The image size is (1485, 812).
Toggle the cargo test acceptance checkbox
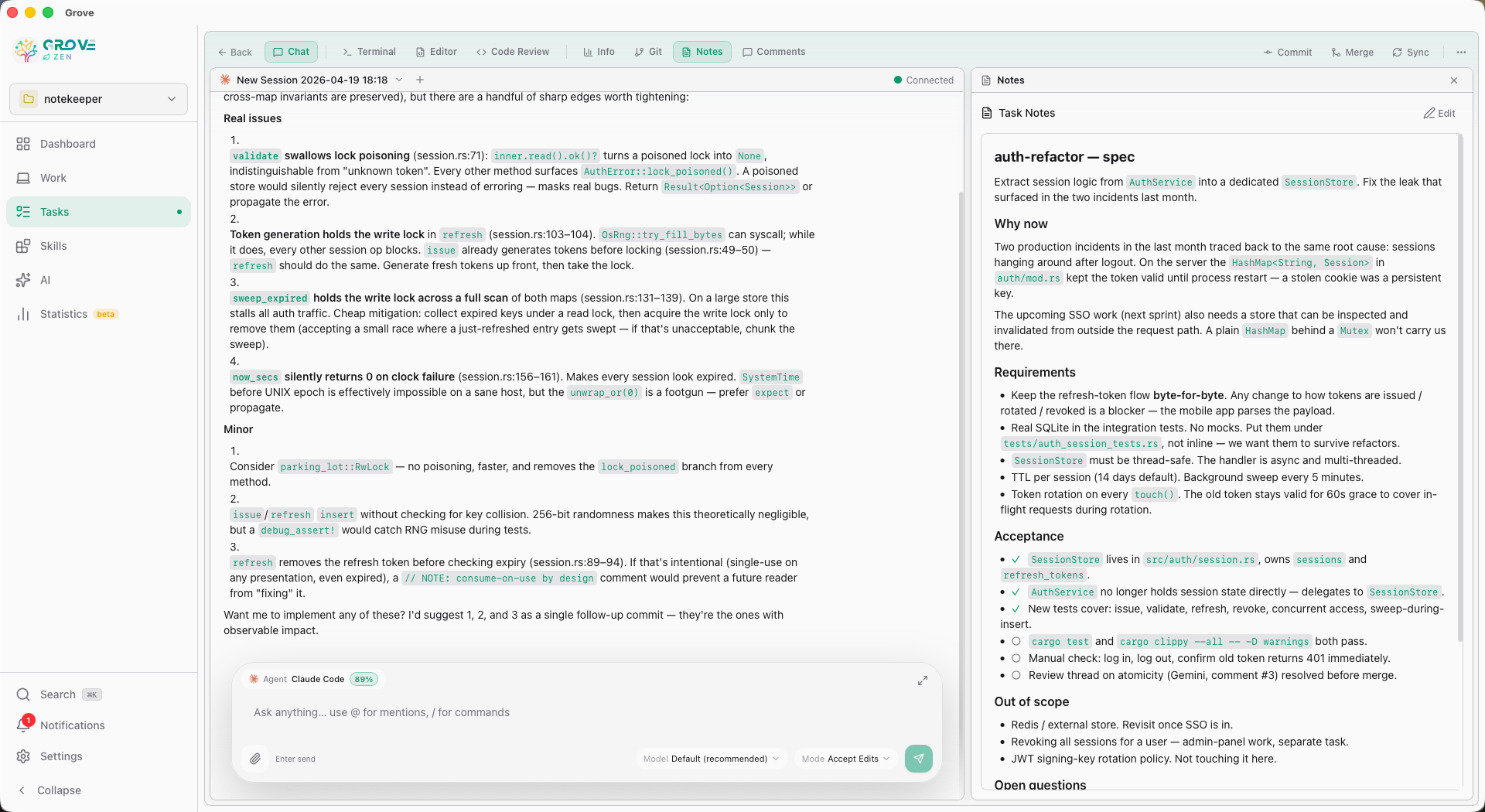pyautogui.click(x=1016, y=641)
